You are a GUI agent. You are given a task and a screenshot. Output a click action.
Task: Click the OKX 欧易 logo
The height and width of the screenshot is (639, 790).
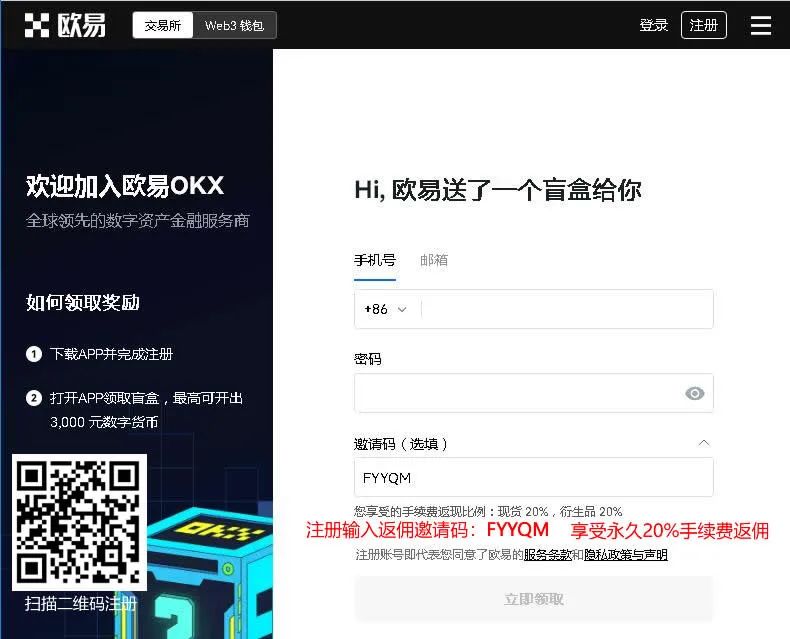coord(65,25)
